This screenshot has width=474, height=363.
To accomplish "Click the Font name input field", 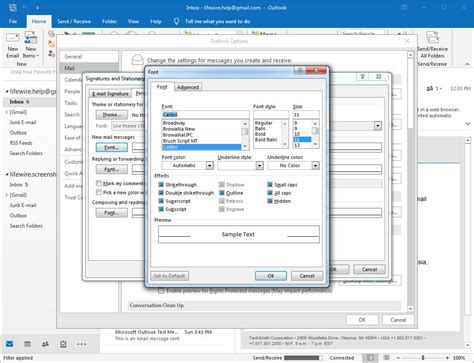I will click(205, 115).
